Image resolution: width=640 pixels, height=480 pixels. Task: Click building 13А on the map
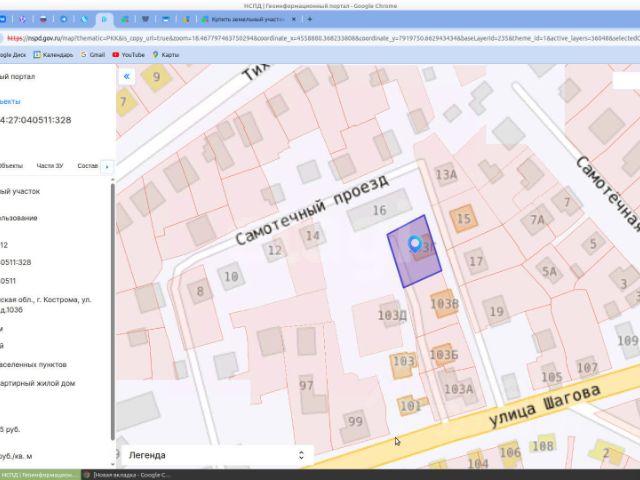[446, 175]
